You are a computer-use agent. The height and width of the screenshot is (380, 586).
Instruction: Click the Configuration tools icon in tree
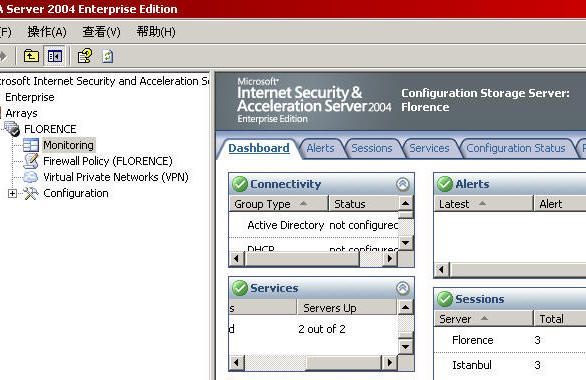pyautogui.click(x=31, y=193)
